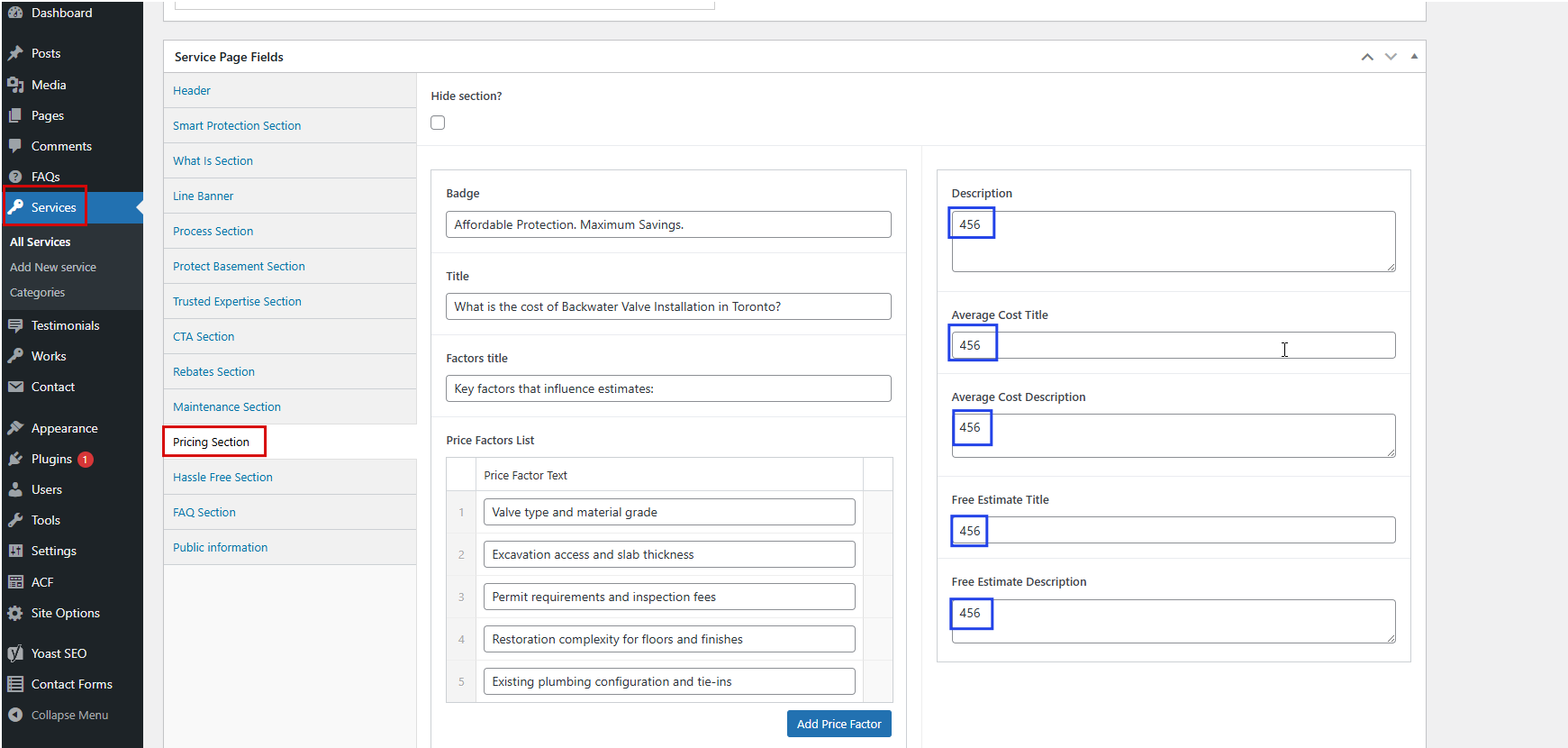Click the Comments bubble icon
Image resolution: width=1568 pixels, height=748 pixels.
pyautogui.click(x=15, y=146)
